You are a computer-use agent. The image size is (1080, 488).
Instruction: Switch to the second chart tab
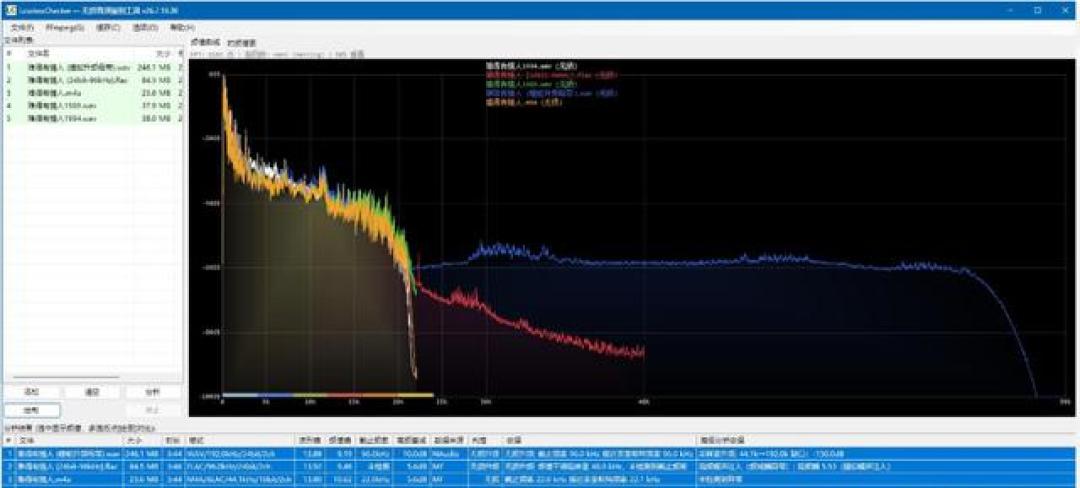[x=242, y=43]
